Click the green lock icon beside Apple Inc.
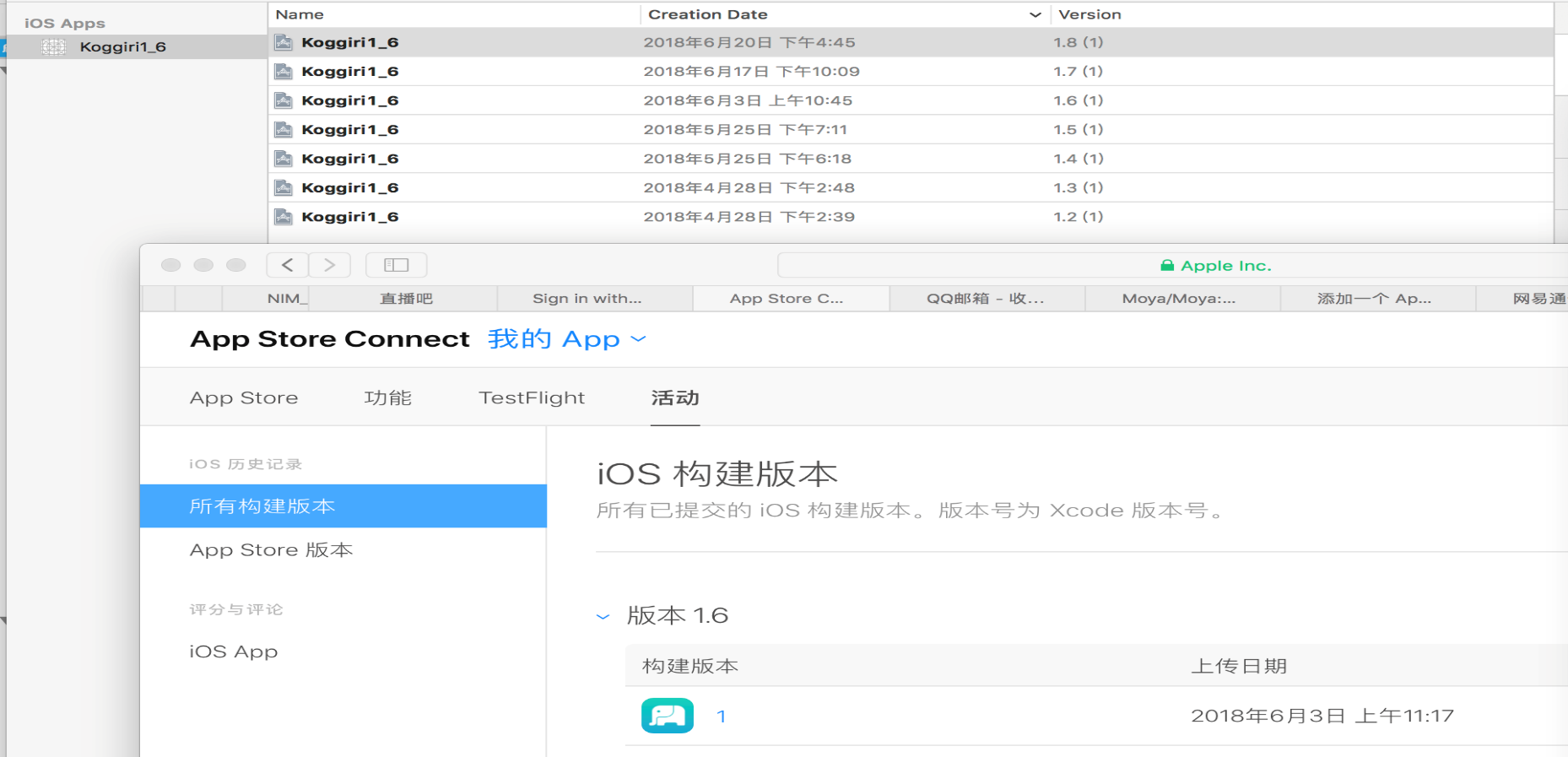The width and height of the screenshot is (1568, 757). pos(1167,265)
